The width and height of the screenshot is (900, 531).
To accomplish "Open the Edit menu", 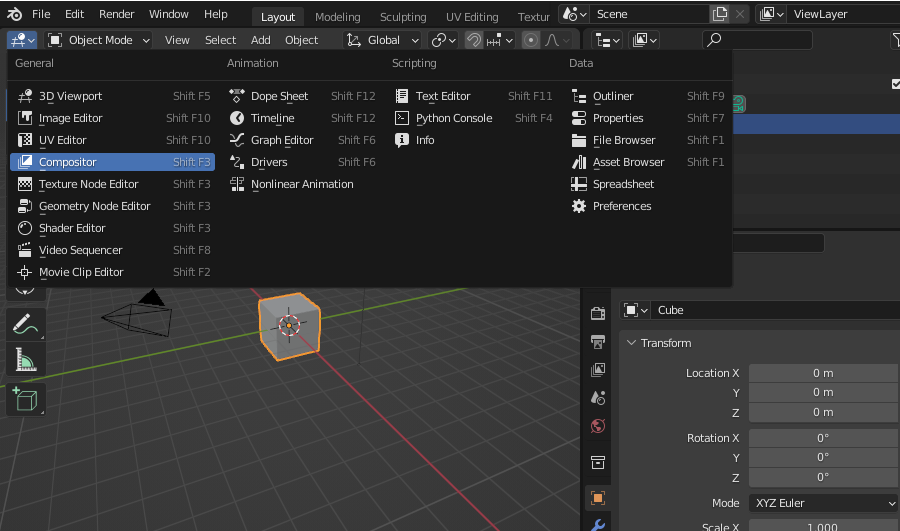I will click(x=74, y=14).
